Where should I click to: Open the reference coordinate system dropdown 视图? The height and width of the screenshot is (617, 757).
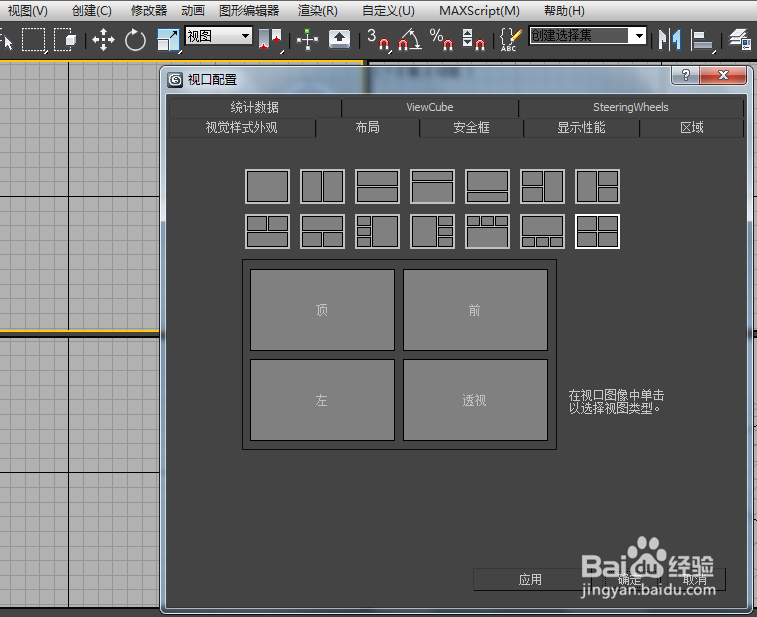tap(219, 36)
